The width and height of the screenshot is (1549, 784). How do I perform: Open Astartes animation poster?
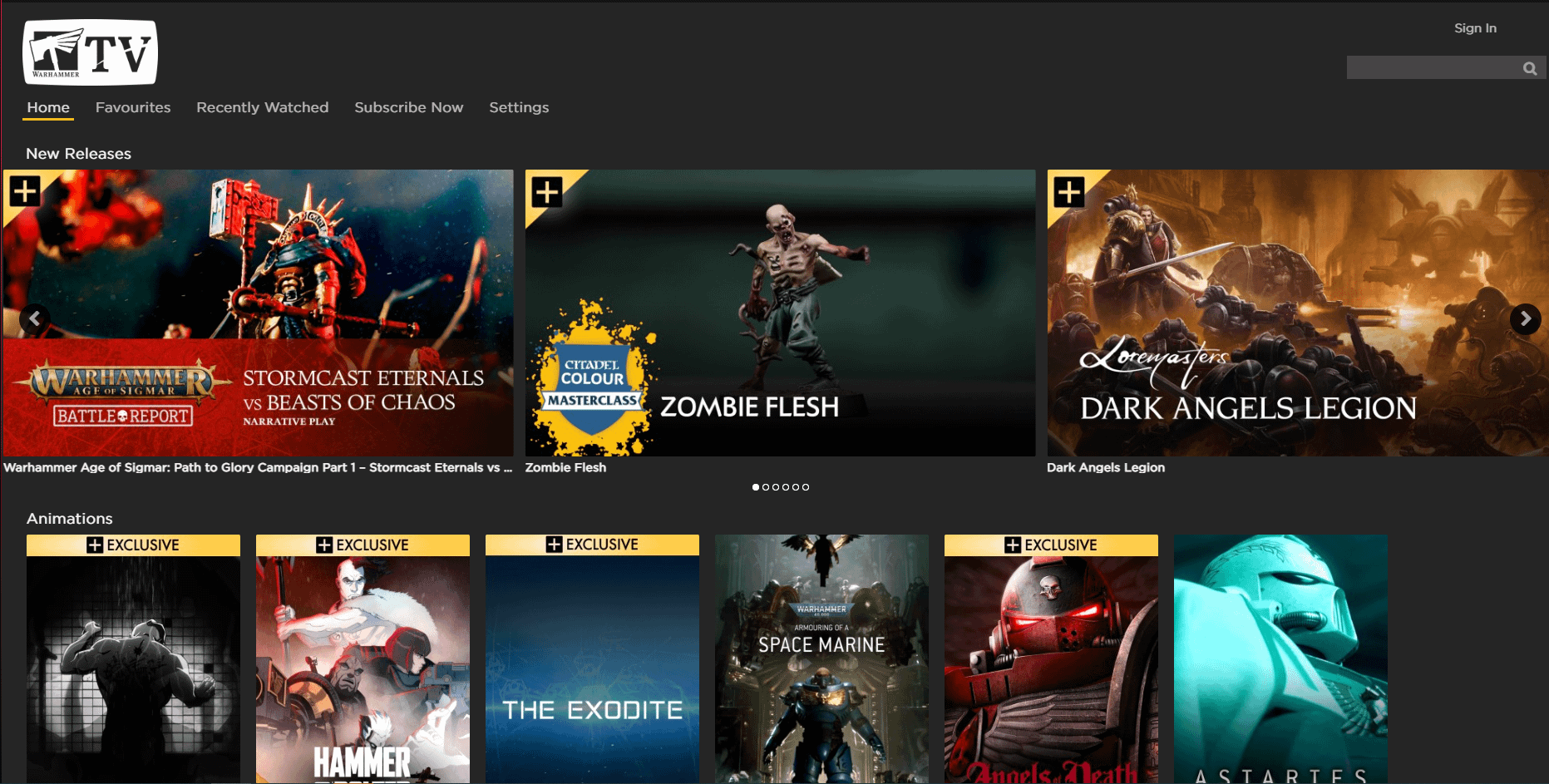pyautogui.click(x=1280, y=659)
